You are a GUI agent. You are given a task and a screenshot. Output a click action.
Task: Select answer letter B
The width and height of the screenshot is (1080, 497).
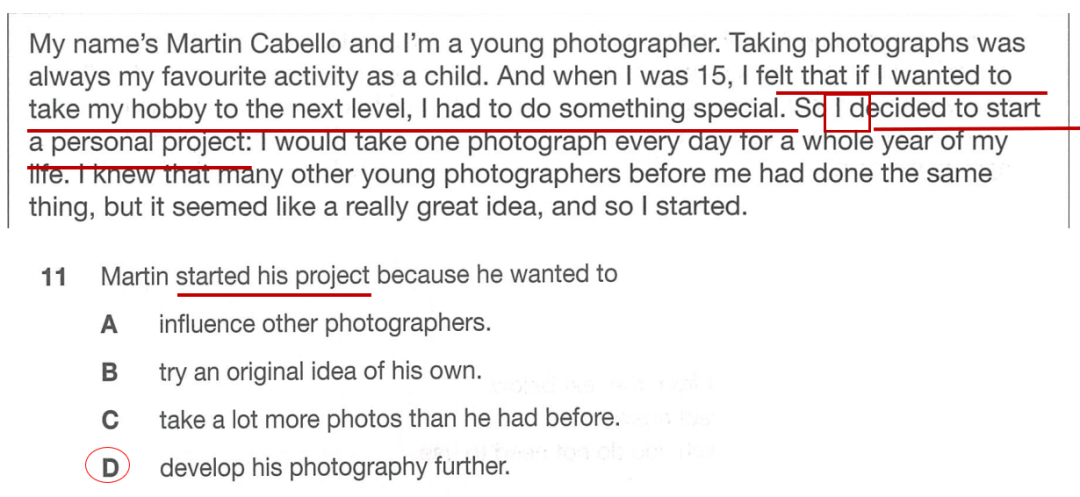click(x=109, y=372)
